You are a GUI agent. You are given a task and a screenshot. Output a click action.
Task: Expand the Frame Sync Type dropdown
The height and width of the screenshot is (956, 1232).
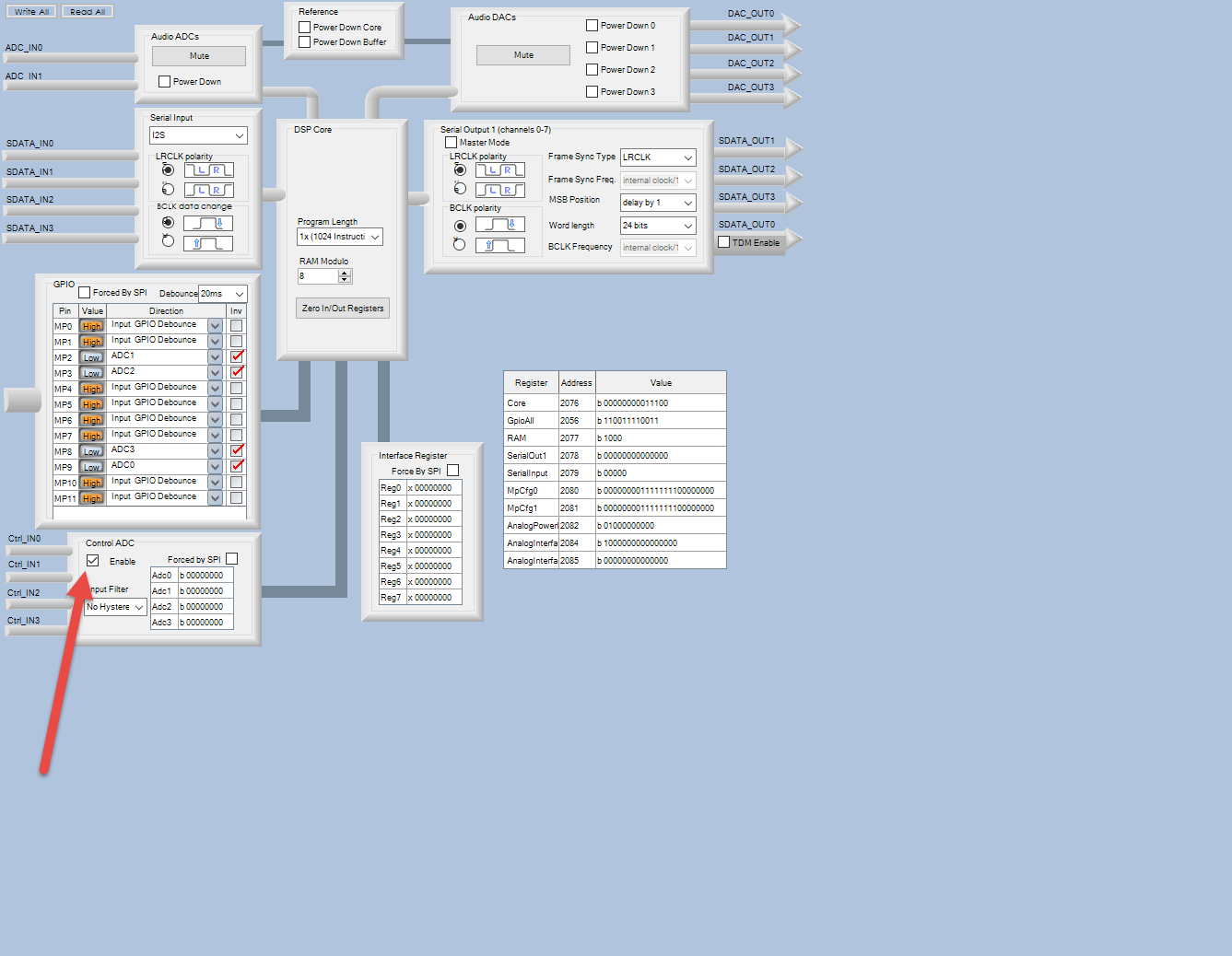coord(658,157)
